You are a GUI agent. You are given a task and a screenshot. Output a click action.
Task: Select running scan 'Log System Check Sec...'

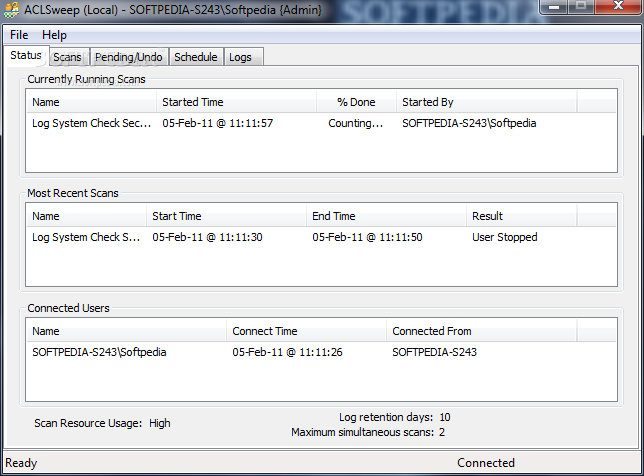coord(92,123)
